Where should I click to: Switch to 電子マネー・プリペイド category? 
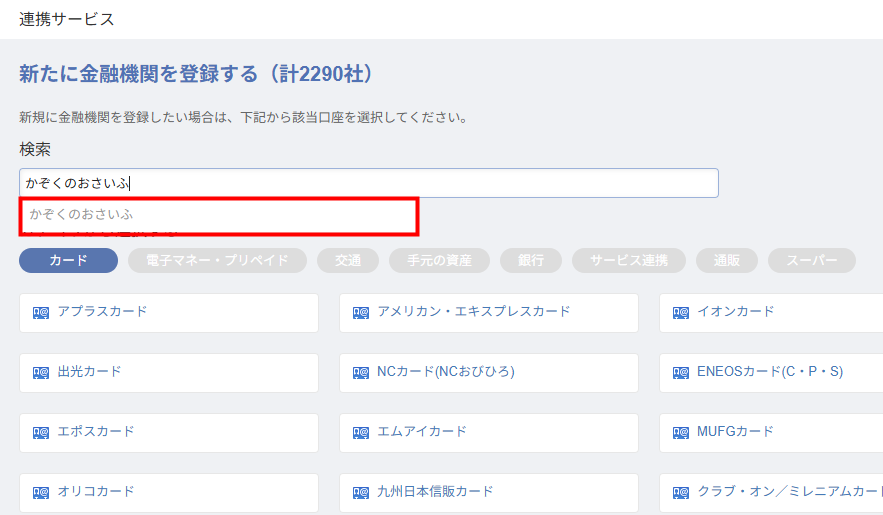pyautogui.click(x=217, y=261)
